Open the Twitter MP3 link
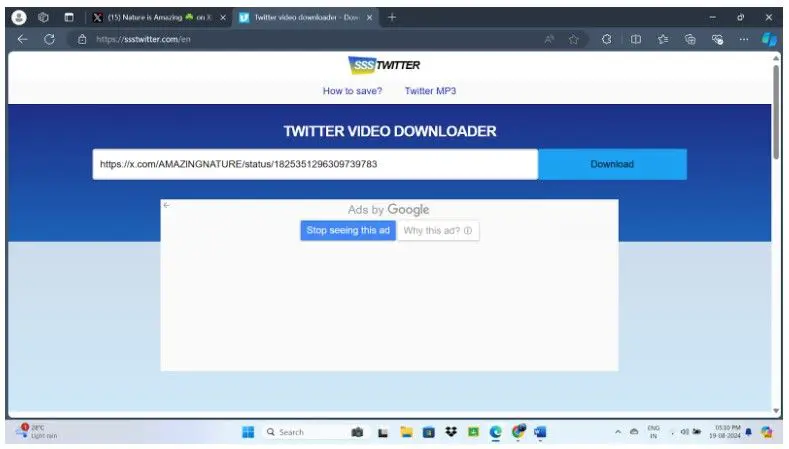Viewport: 789px width, 449px height. coord(430,91)
